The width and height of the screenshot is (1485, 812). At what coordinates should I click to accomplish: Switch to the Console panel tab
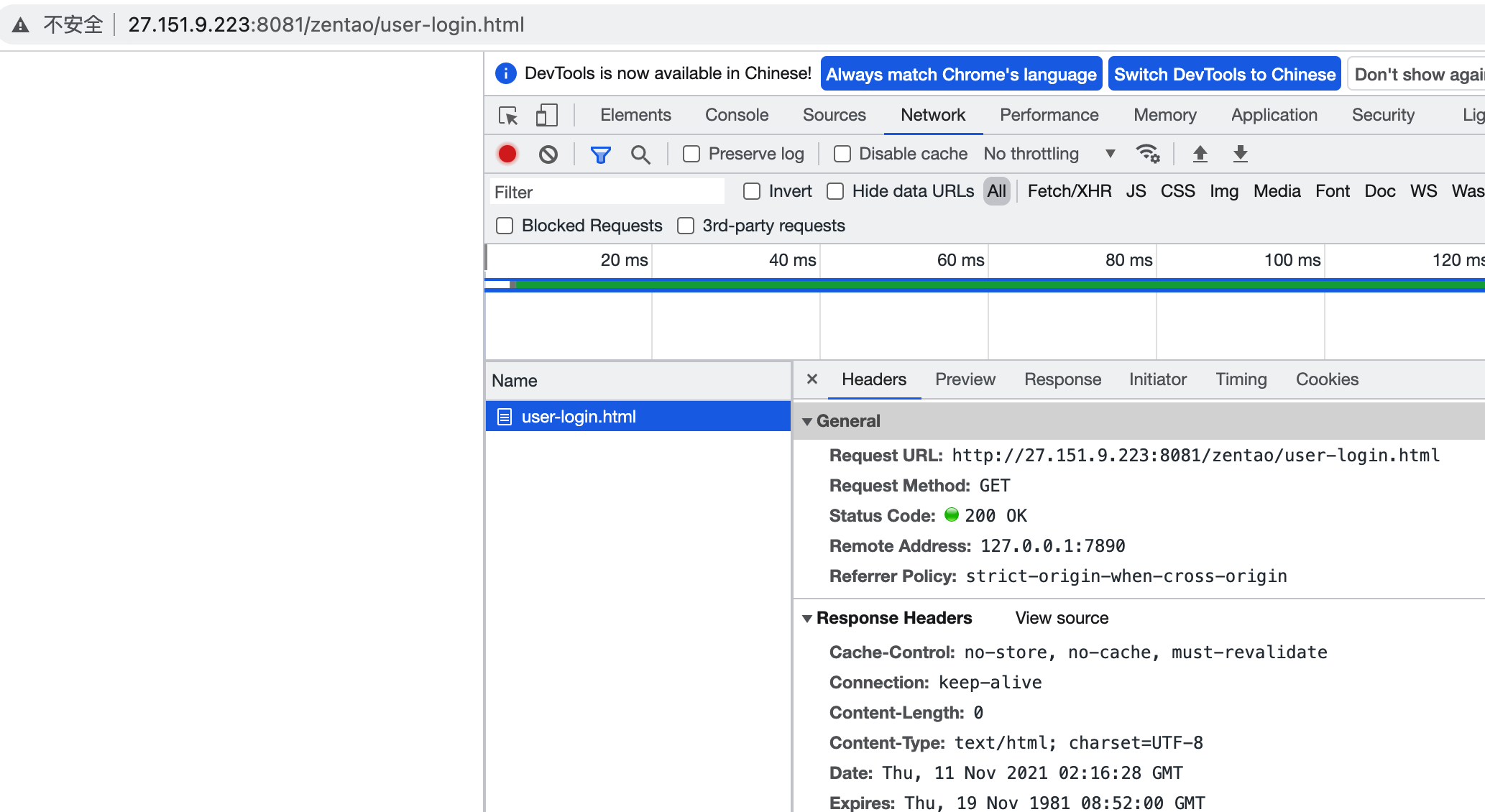(736, 115)
